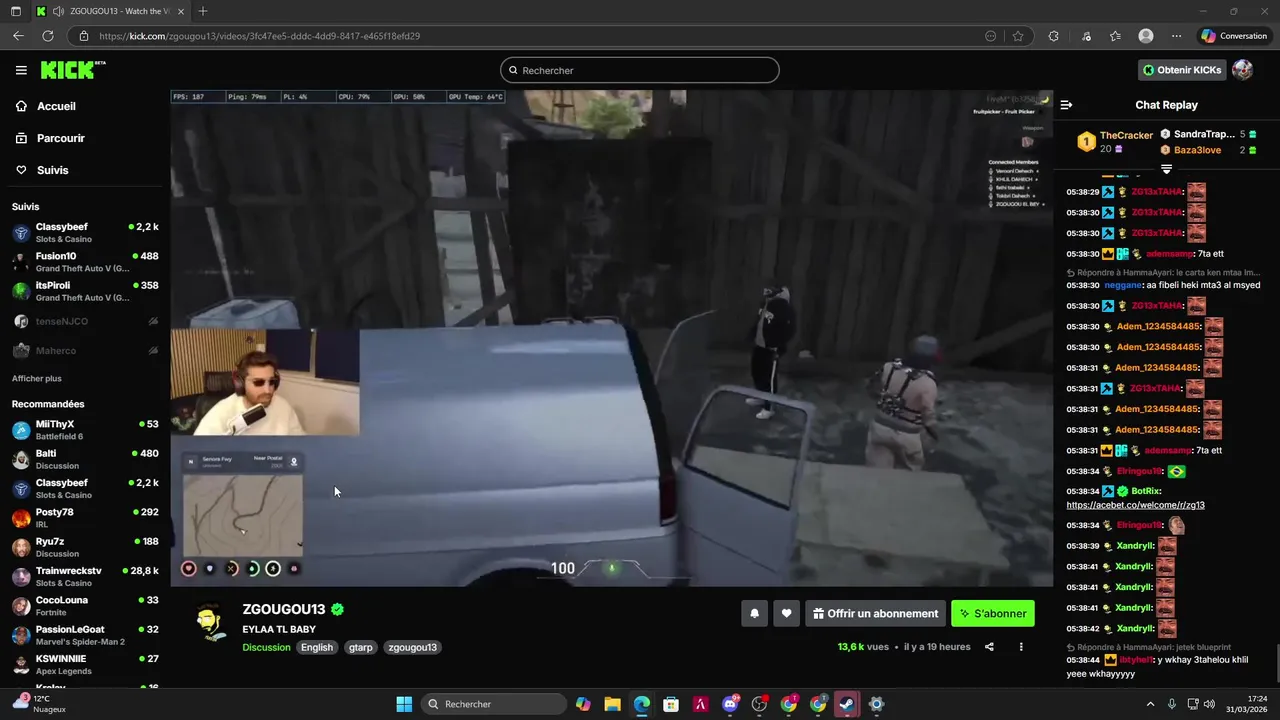Click the neggane username in chat

coord(1122,285)
